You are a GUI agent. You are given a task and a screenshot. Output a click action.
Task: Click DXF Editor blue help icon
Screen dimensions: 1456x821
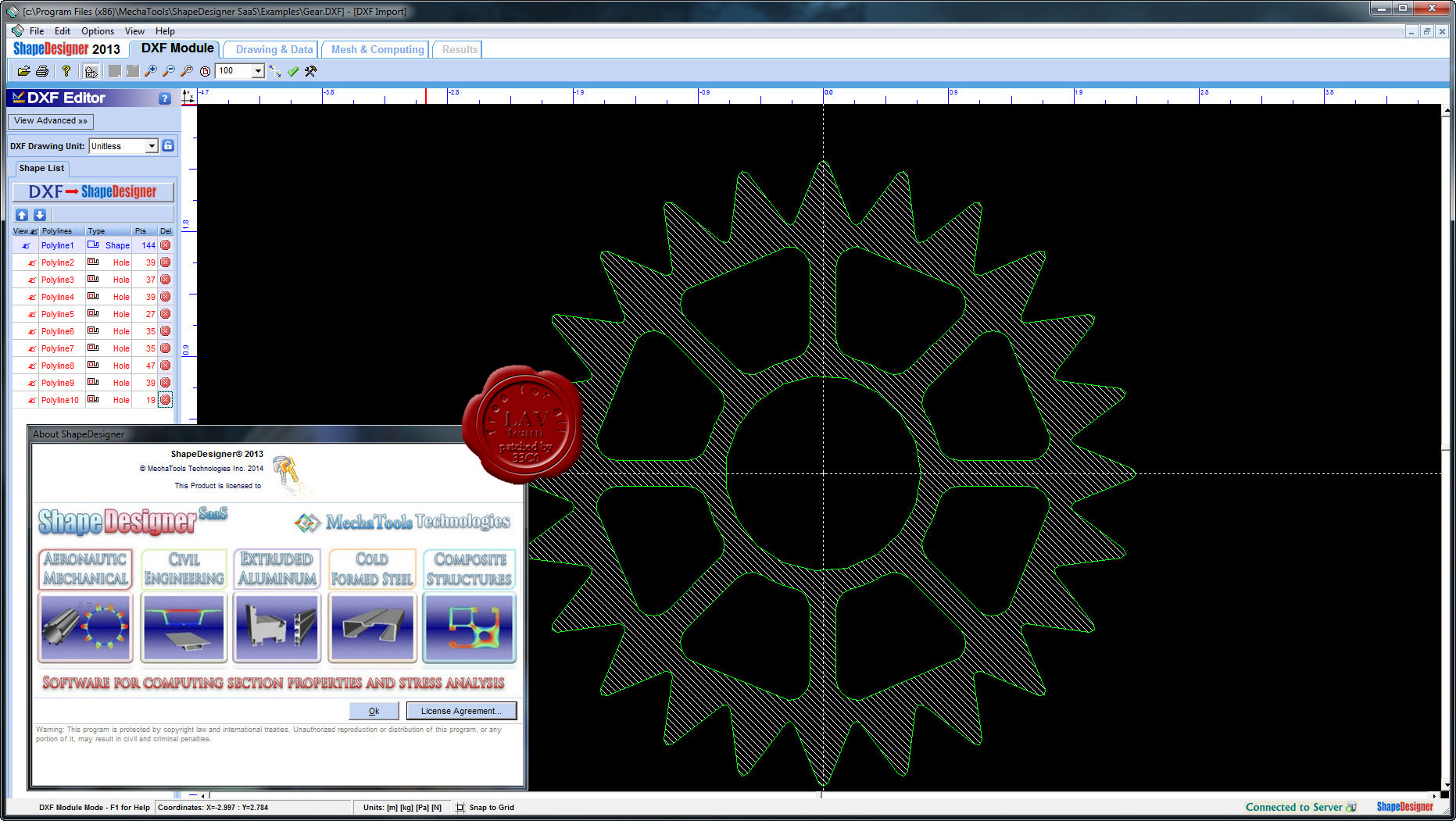[x=165, y=98]
